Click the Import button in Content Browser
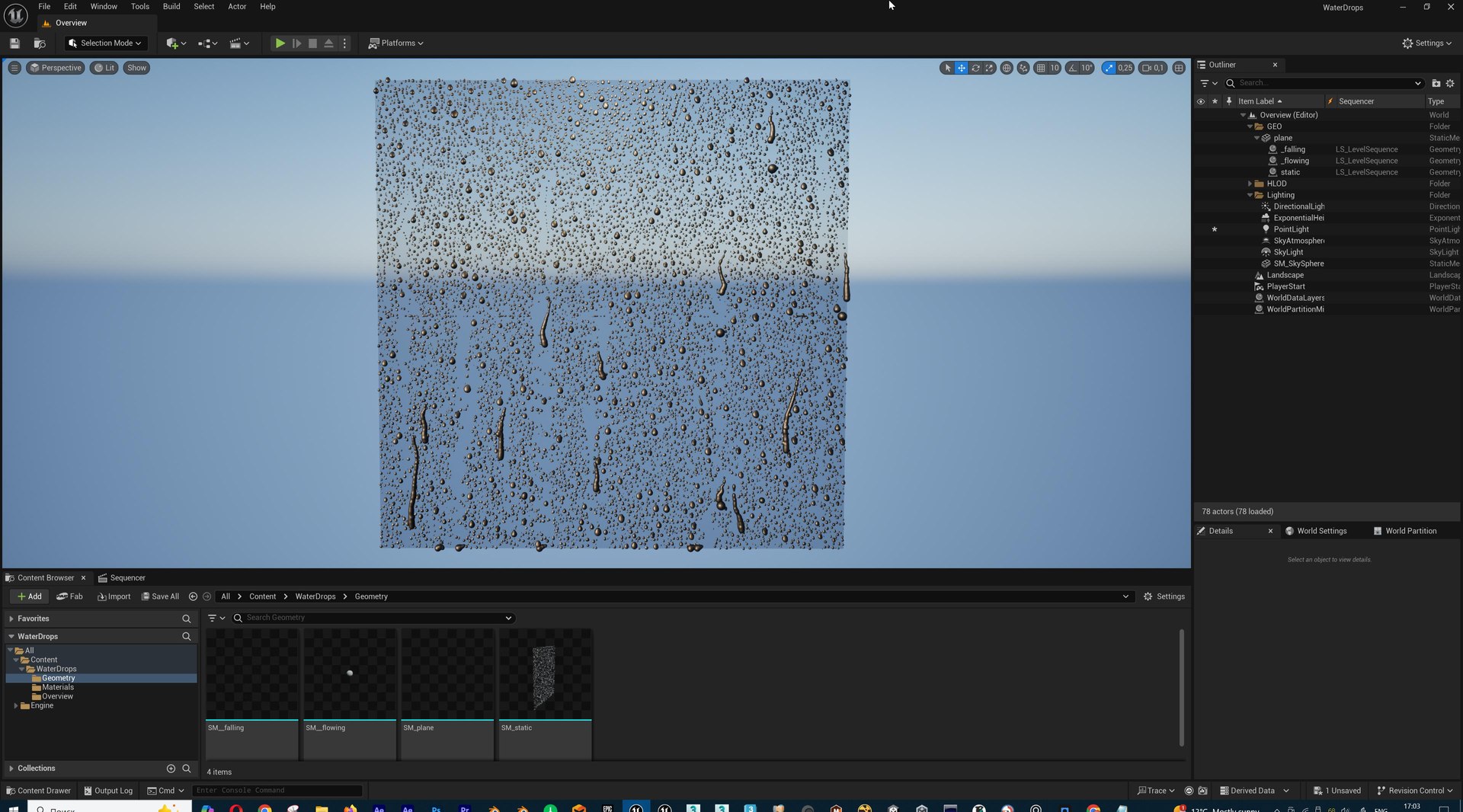 tap(114, 596)
